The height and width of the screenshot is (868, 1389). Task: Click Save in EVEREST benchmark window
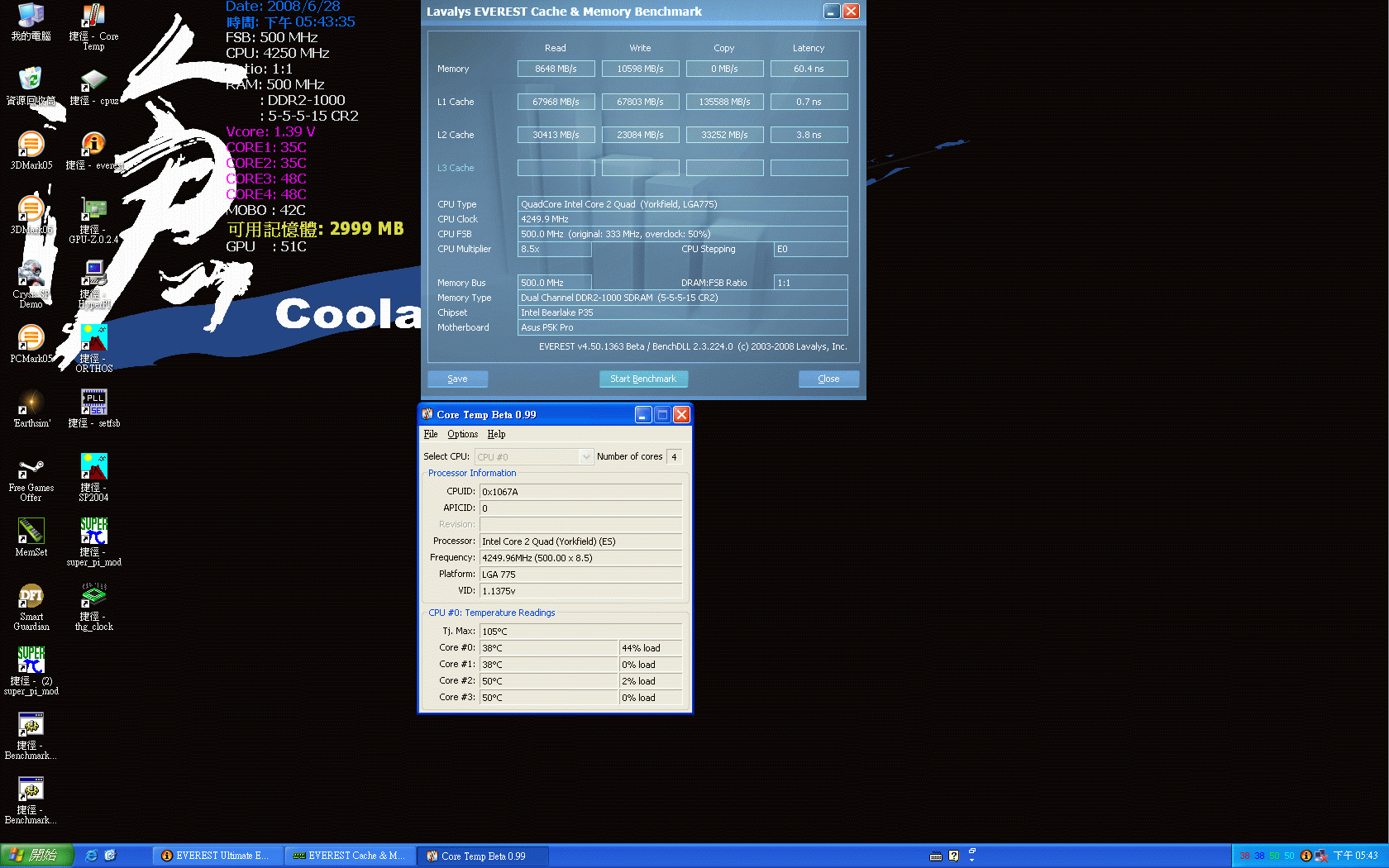point(457,379)
